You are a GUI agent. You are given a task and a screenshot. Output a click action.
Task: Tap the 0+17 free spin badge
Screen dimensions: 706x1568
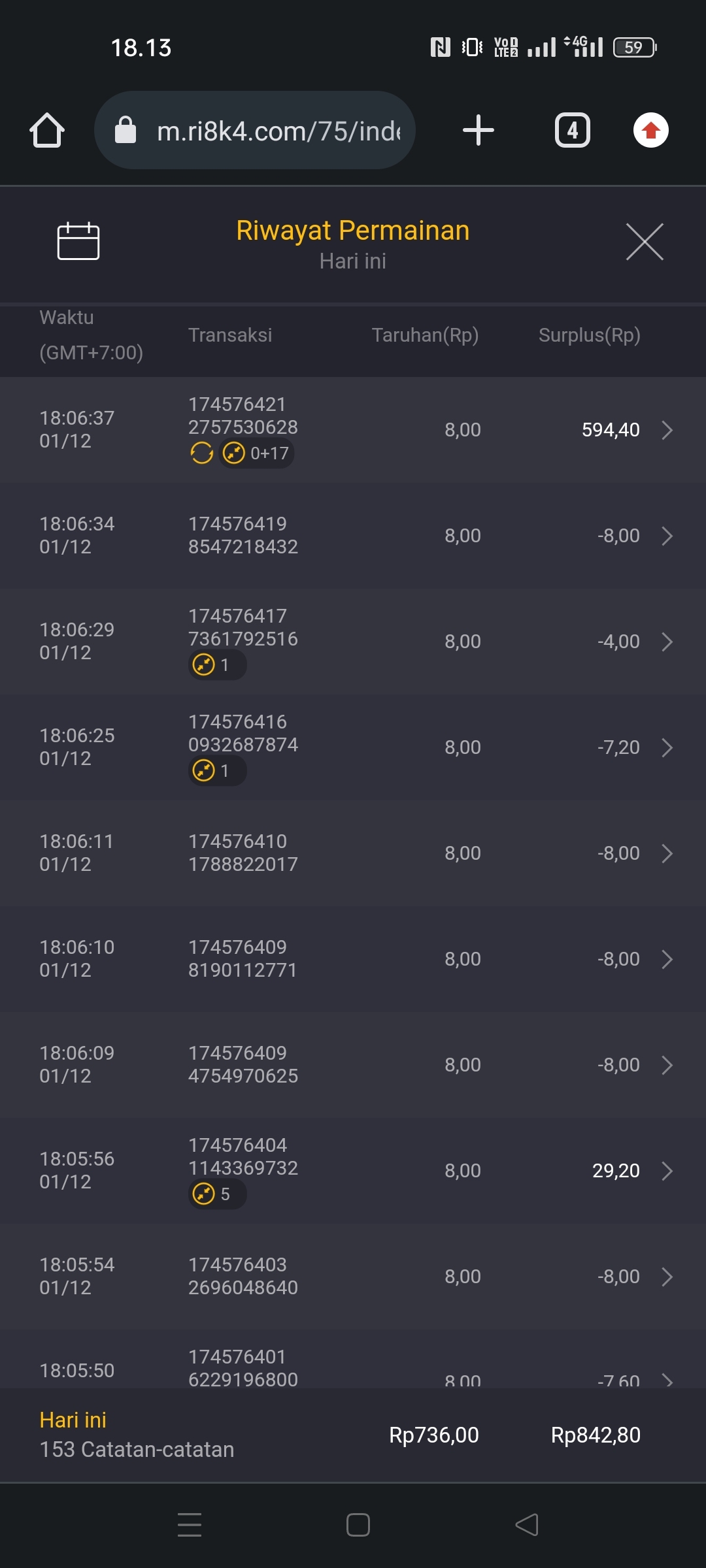pyautogui.click(x=257, y=453)
